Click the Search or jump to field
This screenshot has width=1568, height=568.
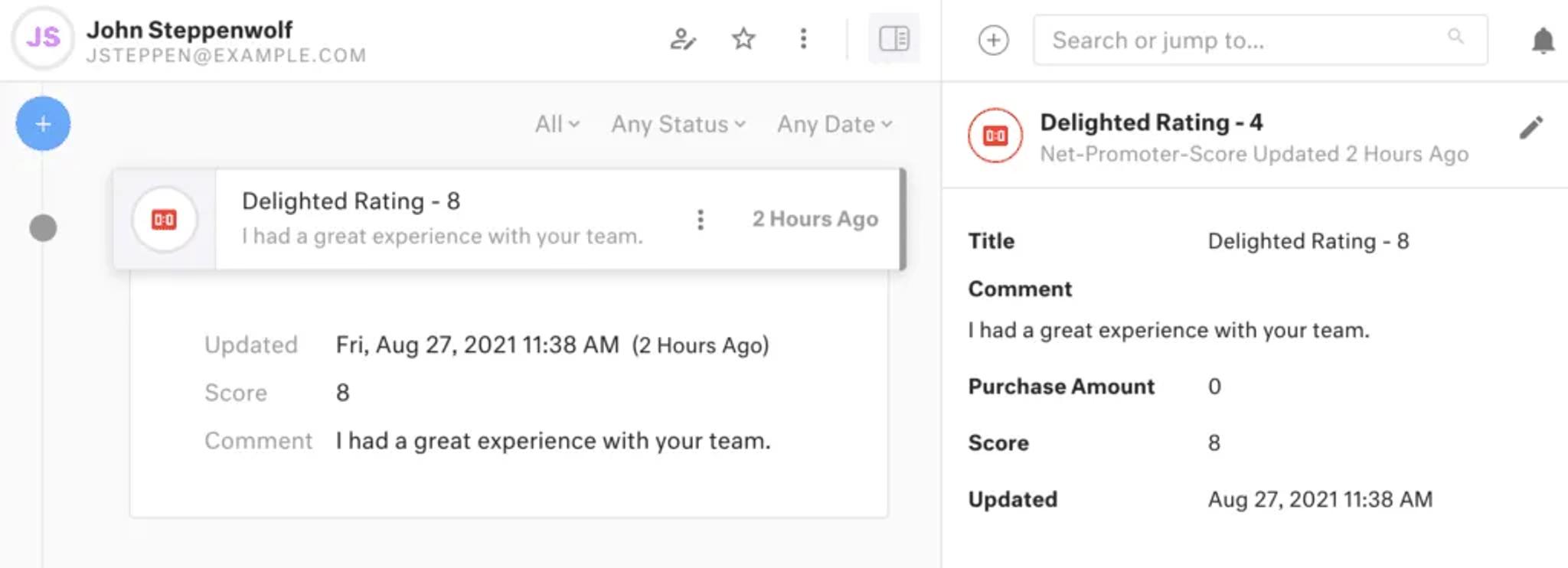tap(1260, 40)
